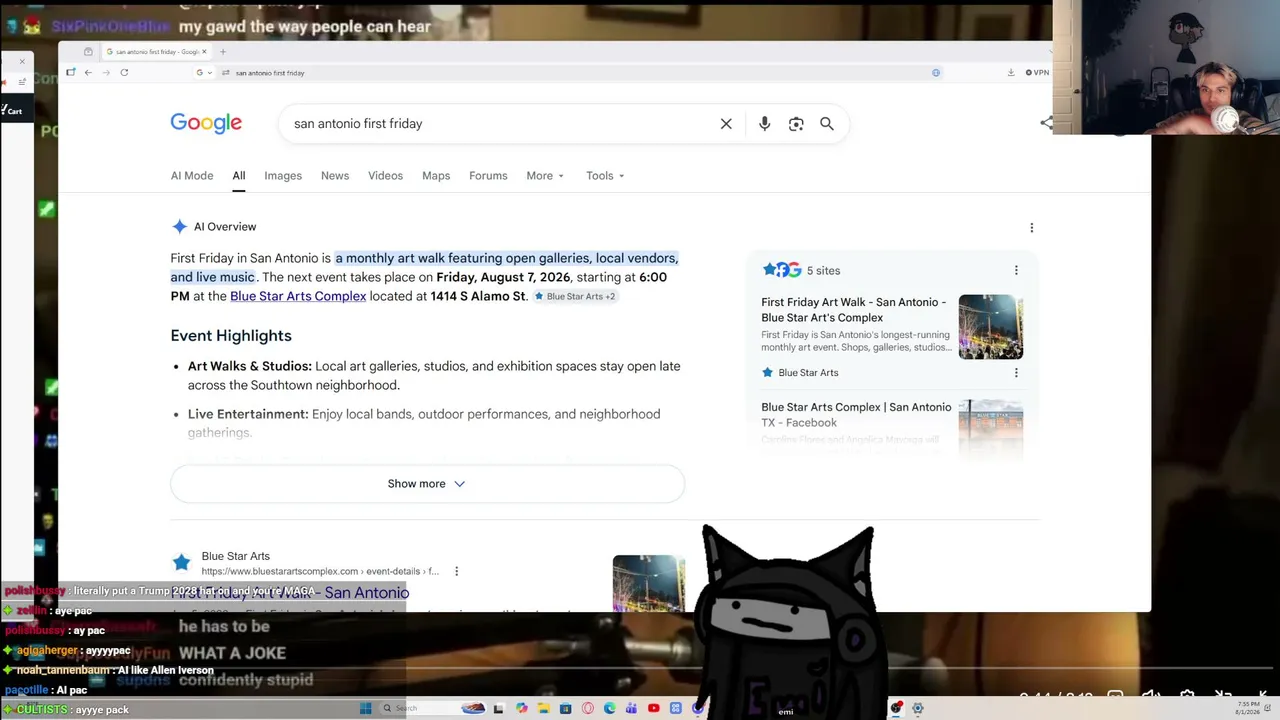Open the browser downloads icon
The width and height of the screenshot is (1280, 720).
[1011, 72]
